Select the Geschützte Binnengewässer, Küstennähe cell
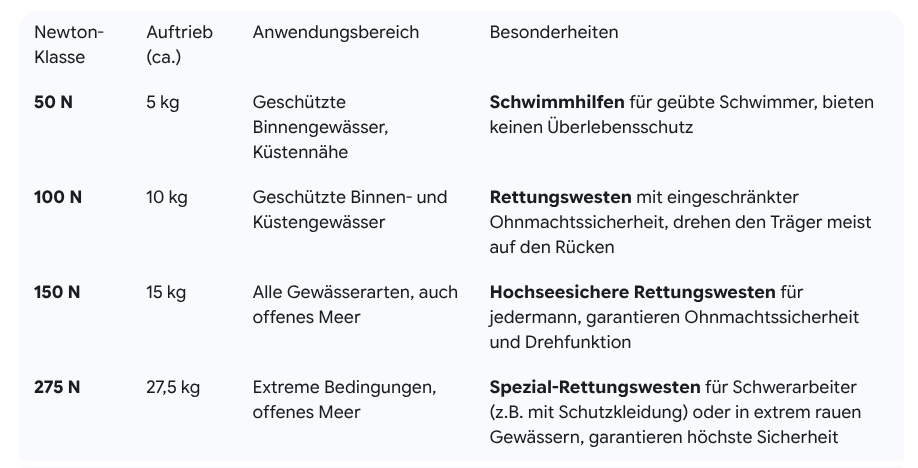The width and height of the screenshot is (918, 468). tap(319, 127)
